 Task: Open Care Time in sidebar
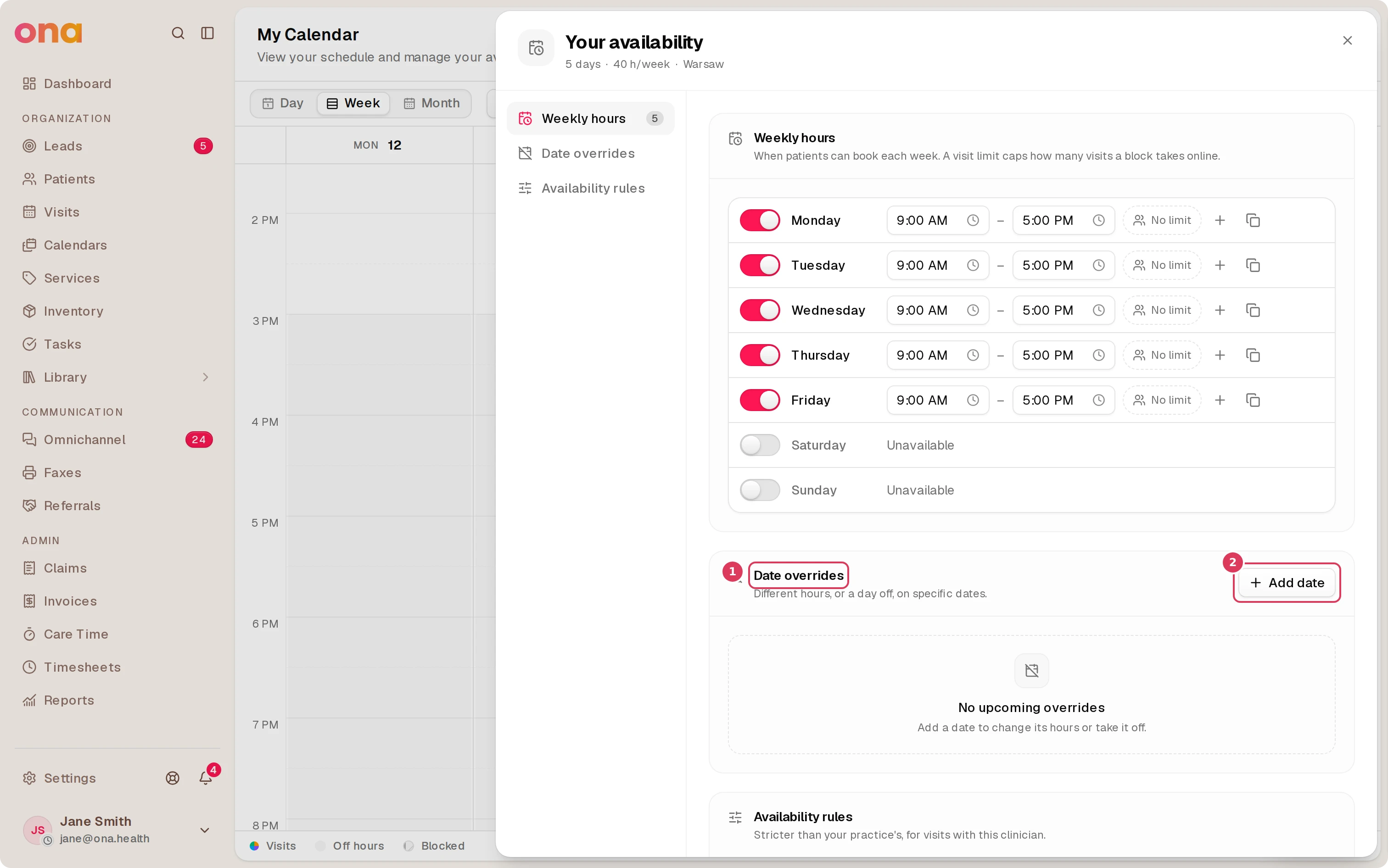pos(117,634)
